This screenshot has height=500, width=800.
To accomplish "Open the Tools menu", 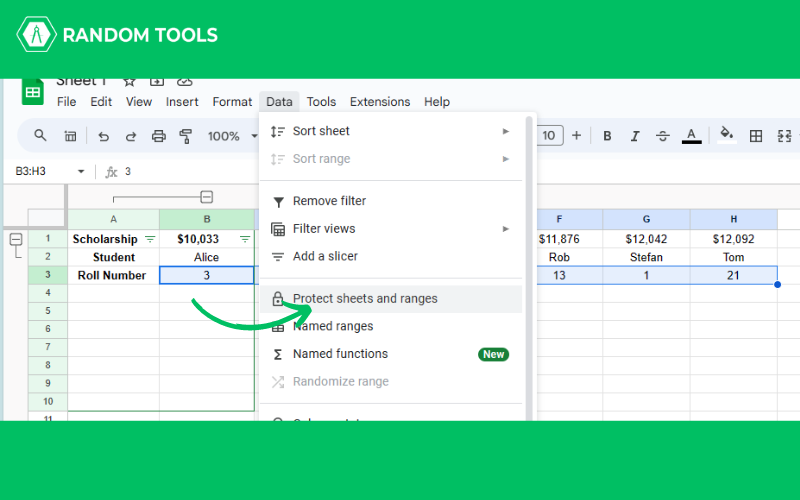I will [321, 102].
